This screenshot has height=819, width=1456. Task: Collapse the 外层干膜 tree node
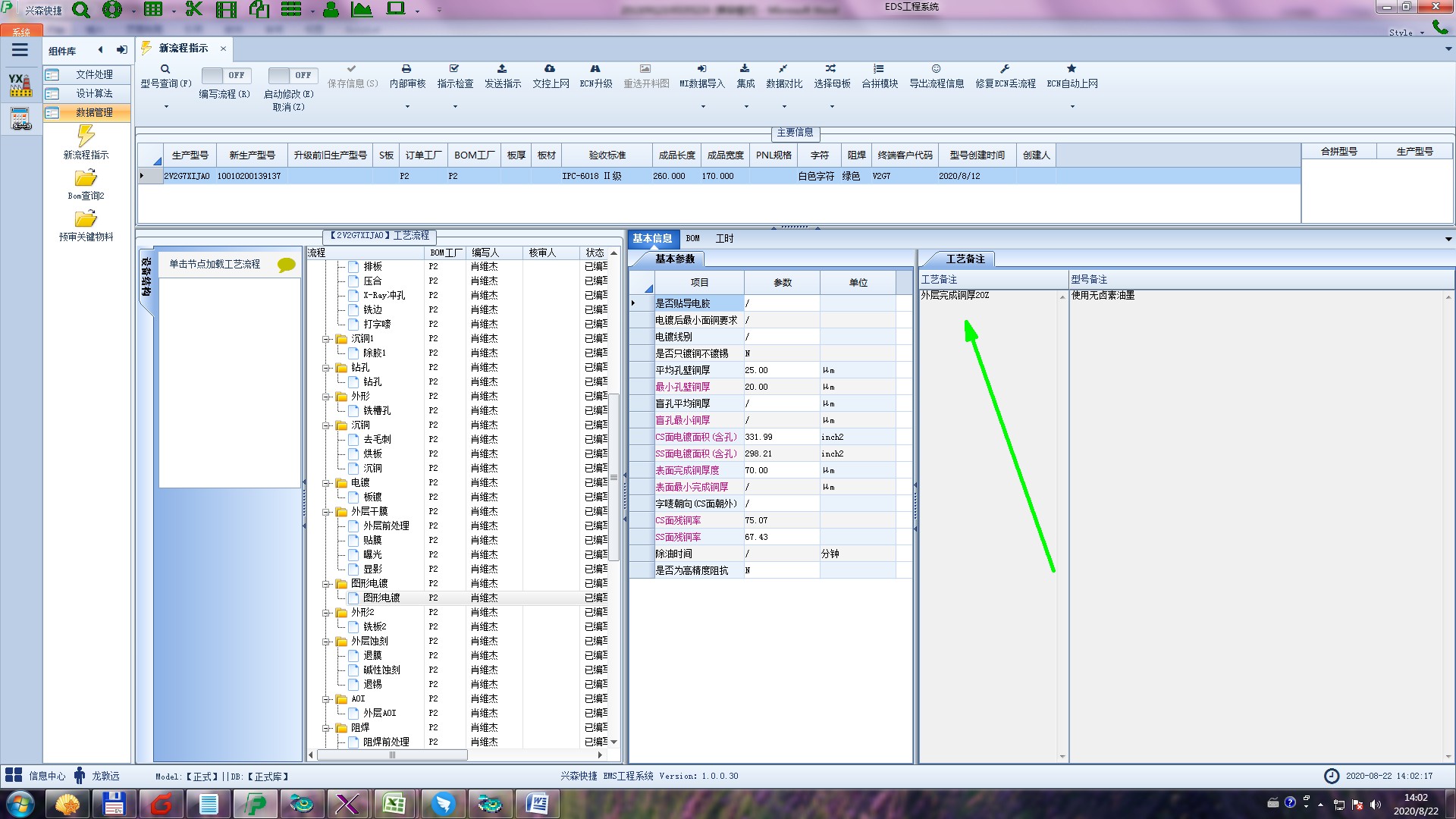click(326, 512)
